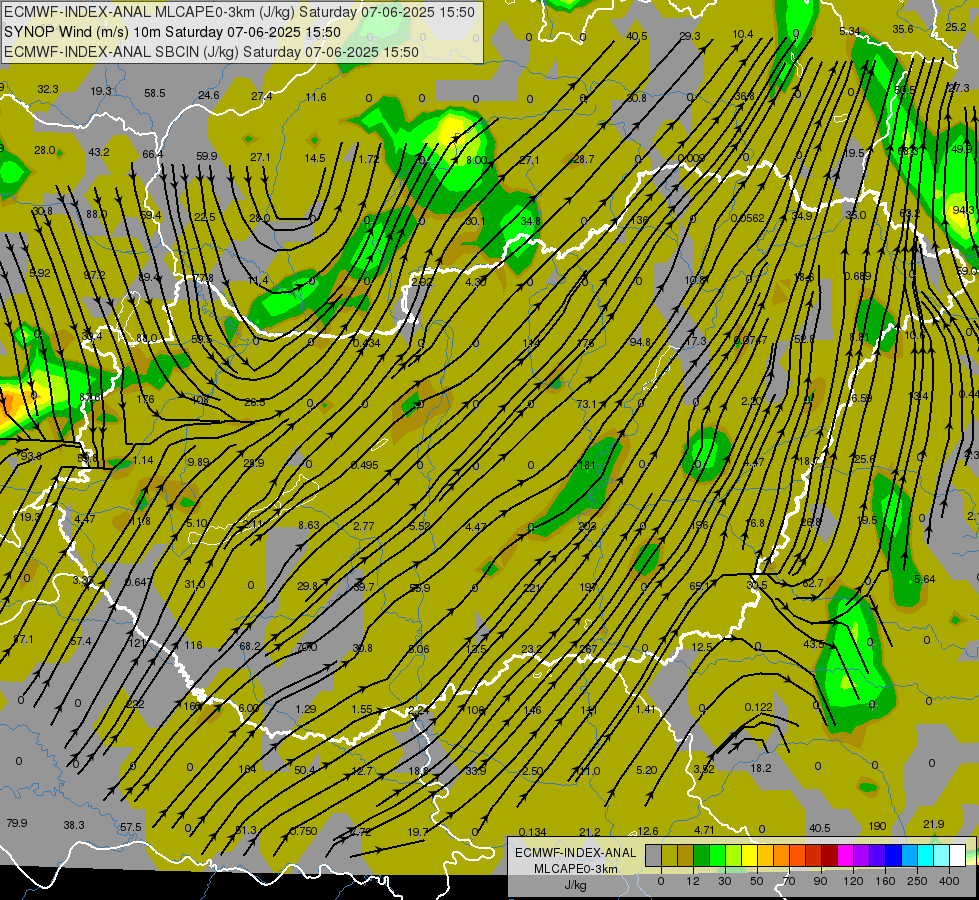Click the dark red legend swatch
The width and height of the screenshot is (979, 900).
(x=830, y=856)
